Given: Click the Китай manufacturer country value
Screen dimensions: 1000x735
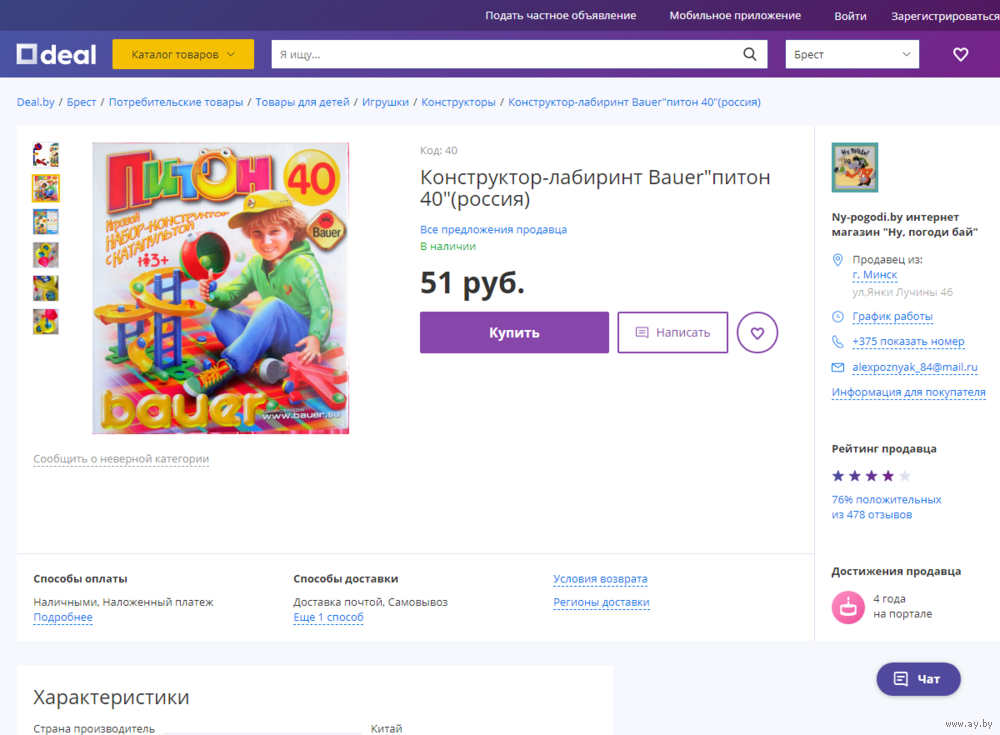Looking at the screenshot, I should coord(386,729).
